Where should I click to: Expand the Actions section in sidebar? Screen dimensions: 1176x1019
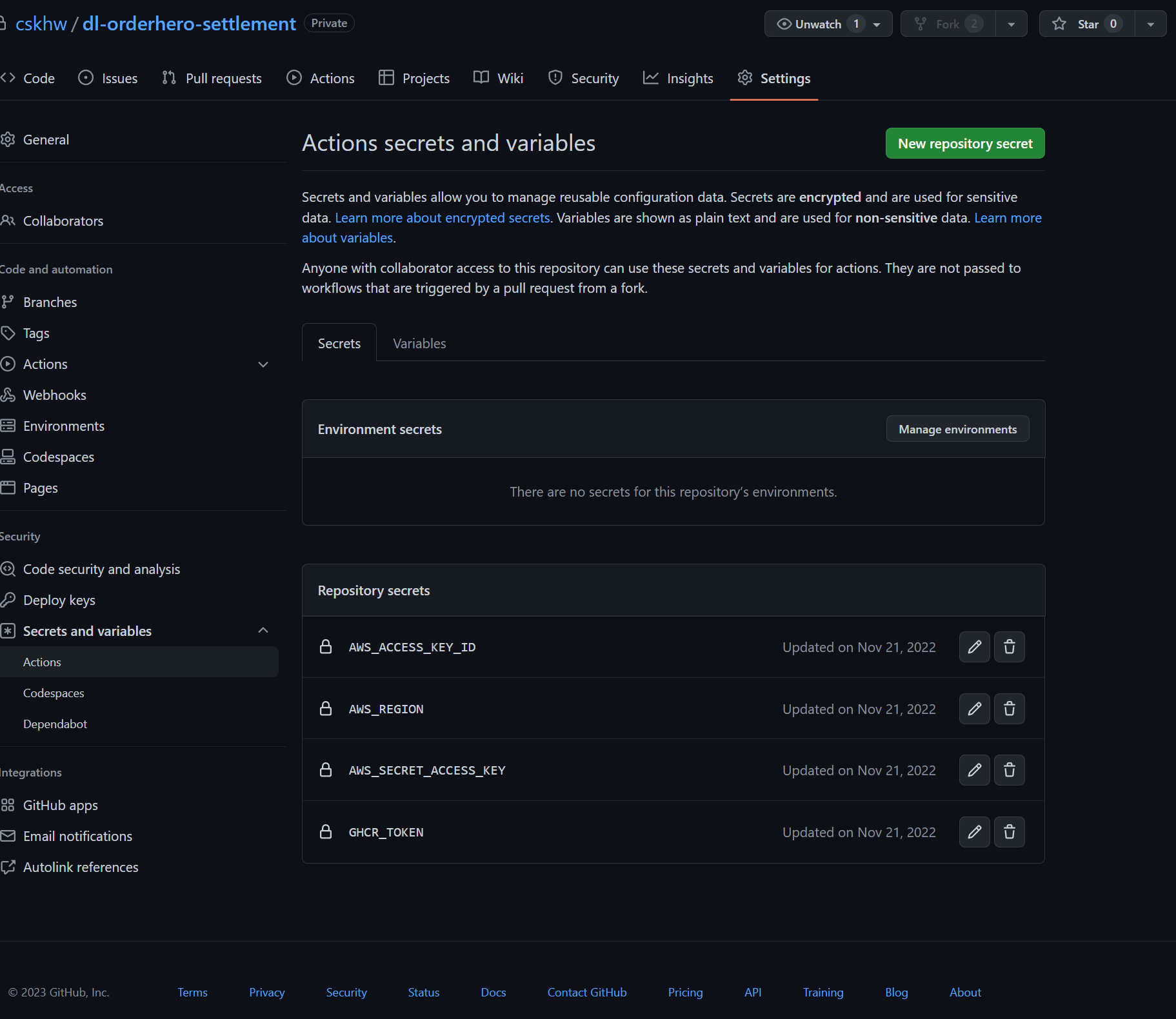pyautogui.click(x=263, y=364)
